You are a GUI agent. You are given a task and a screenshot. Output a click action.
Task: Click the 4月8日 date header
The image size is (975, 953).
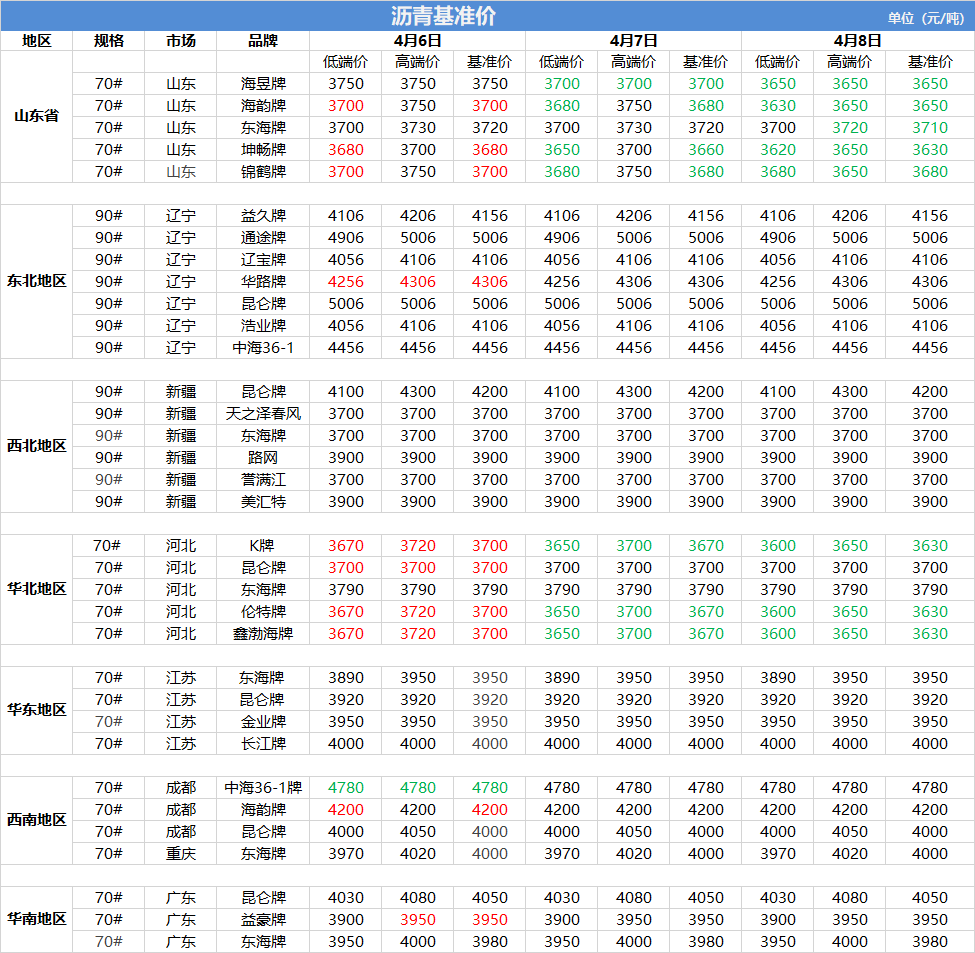pos(857,40)
